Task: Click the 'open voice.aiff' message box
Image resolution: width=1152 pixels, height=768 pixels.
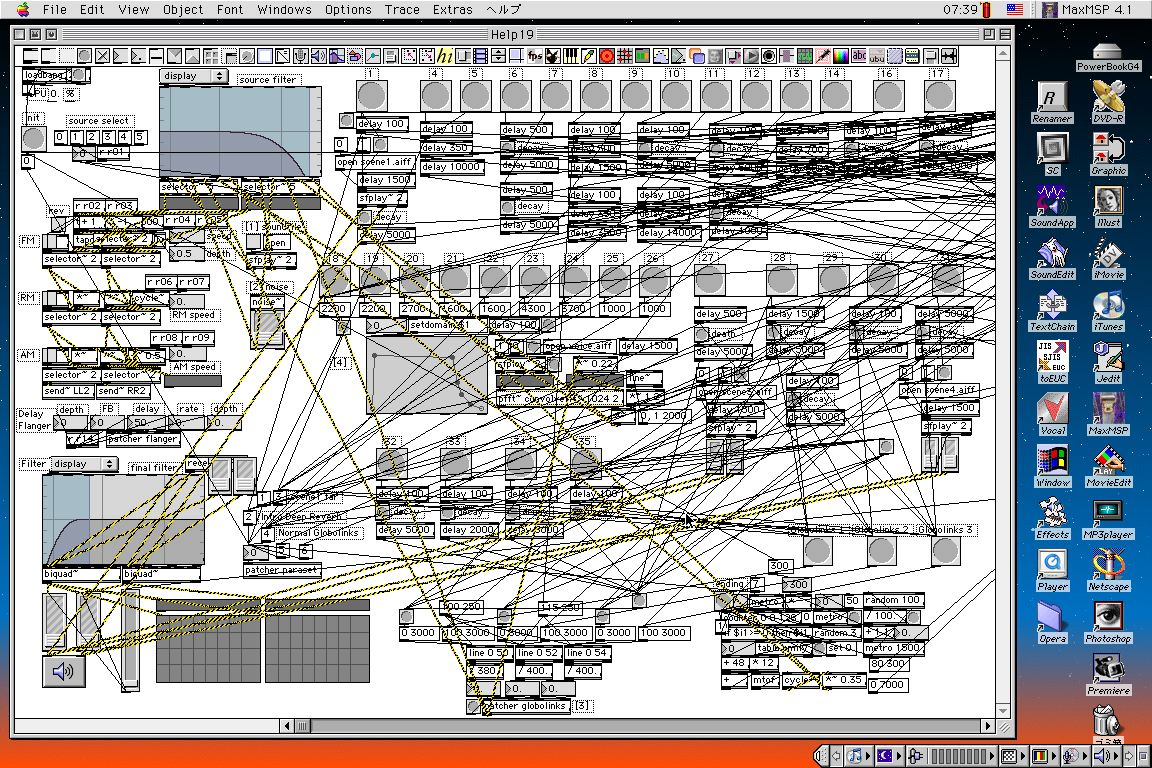Action: (x=578, y=345)
